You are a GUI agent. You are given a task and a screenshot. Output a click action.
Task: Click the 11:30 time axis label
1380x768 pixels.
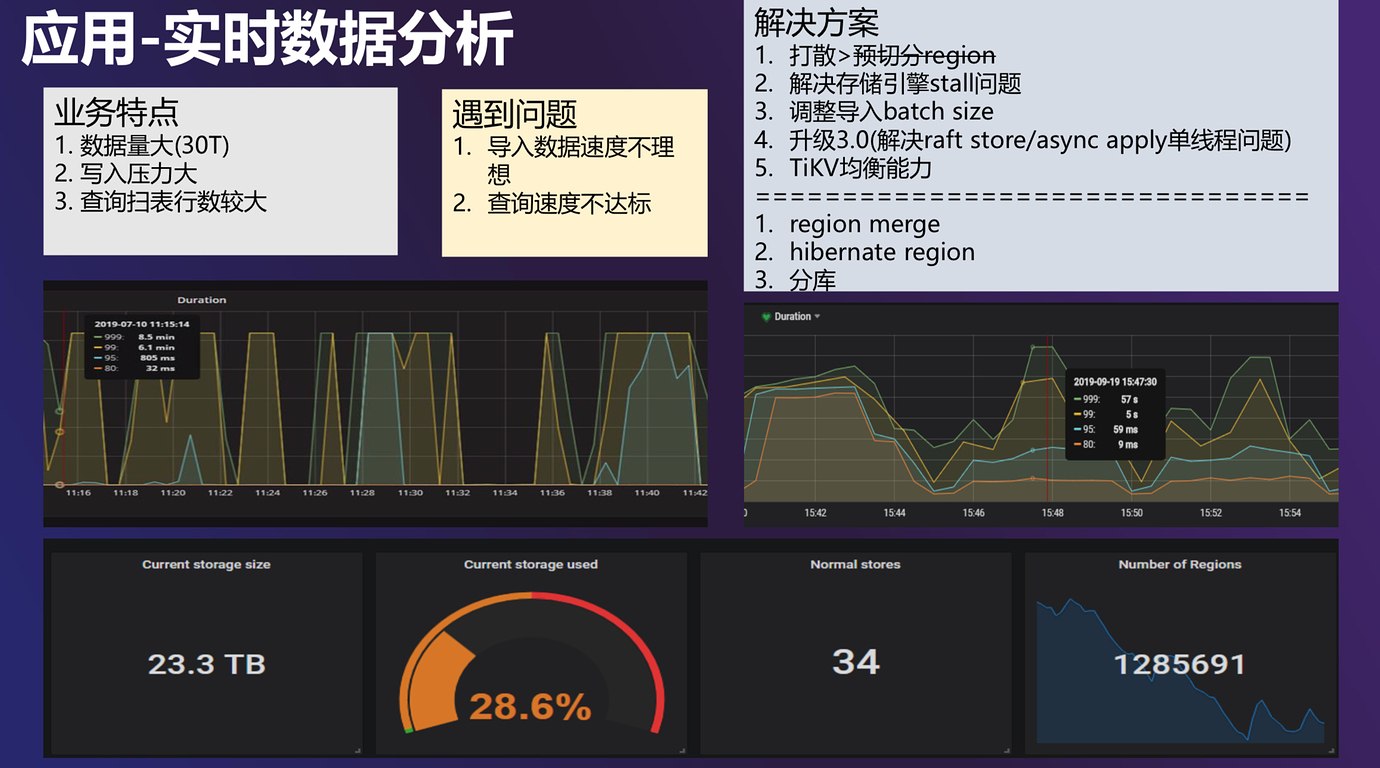(410, 493)
